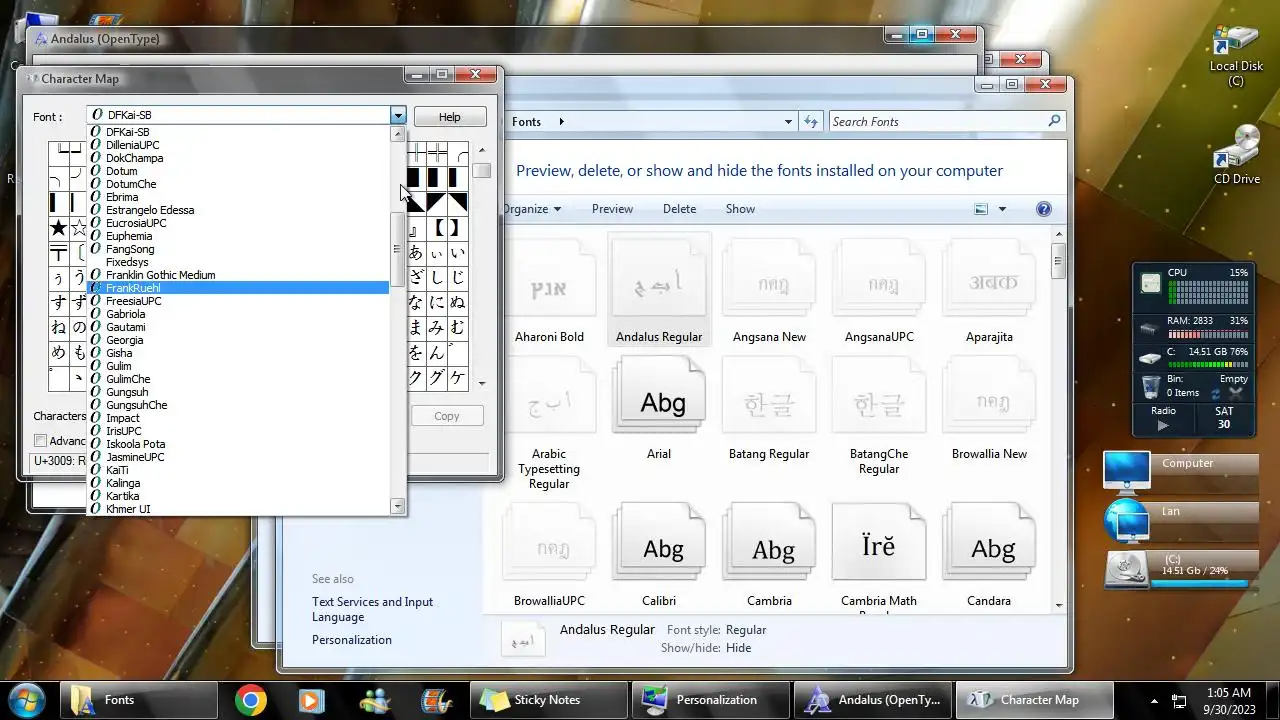The width and height of the screenshot is (1280, 720).
Task: Choose Gabriola in the font list
Action: coord(238,314)
